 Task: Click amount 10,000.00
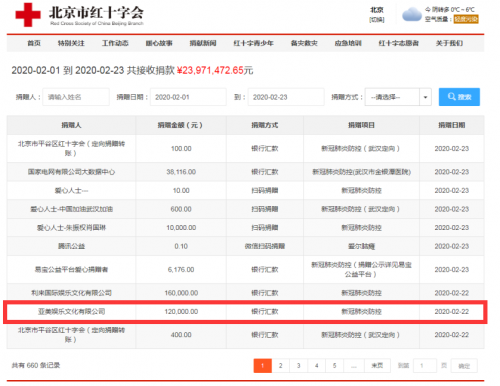click(x=181, y=228)
